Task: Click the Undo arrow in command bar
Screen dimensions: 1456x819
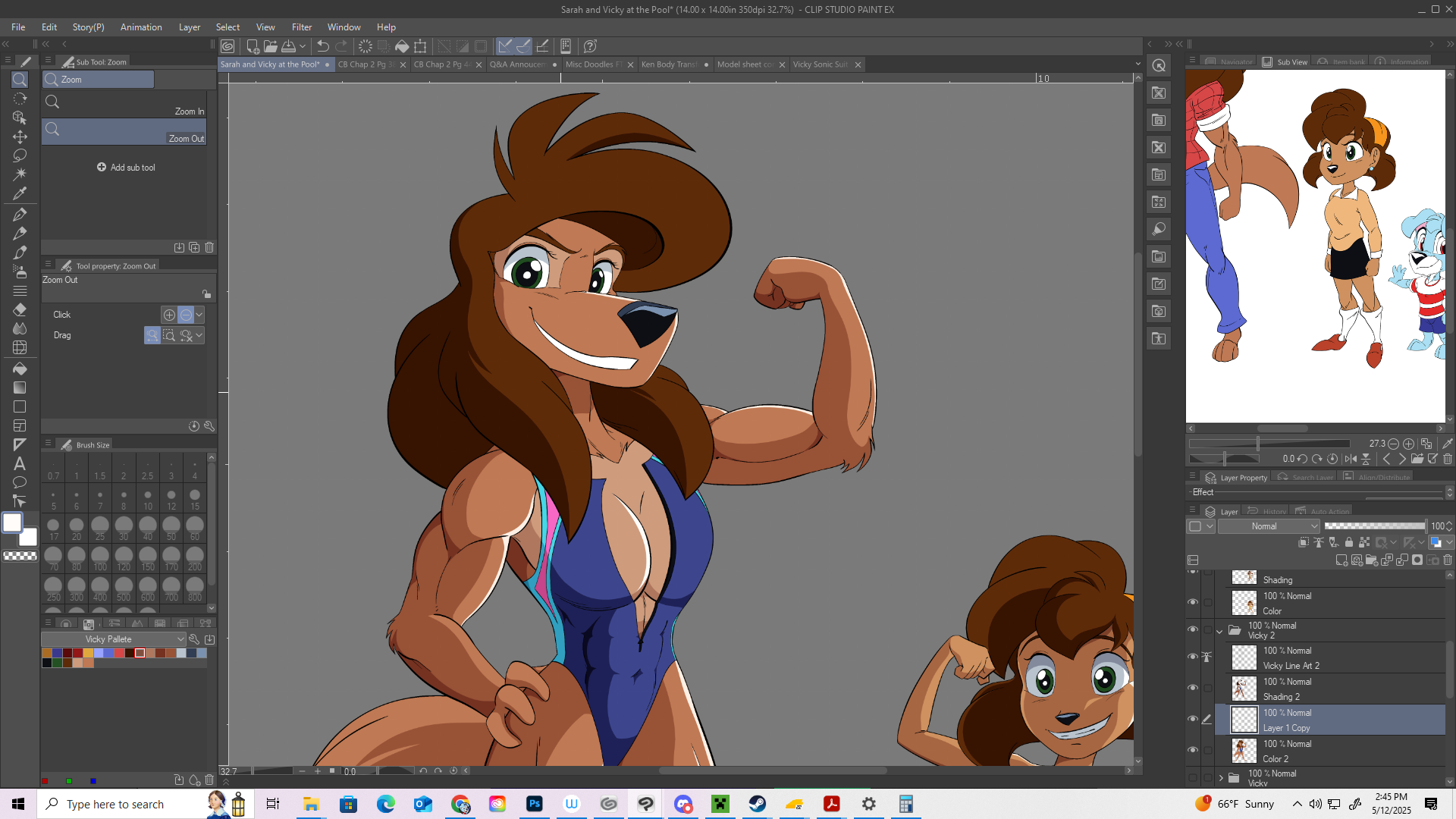Action: click(323, 46)
